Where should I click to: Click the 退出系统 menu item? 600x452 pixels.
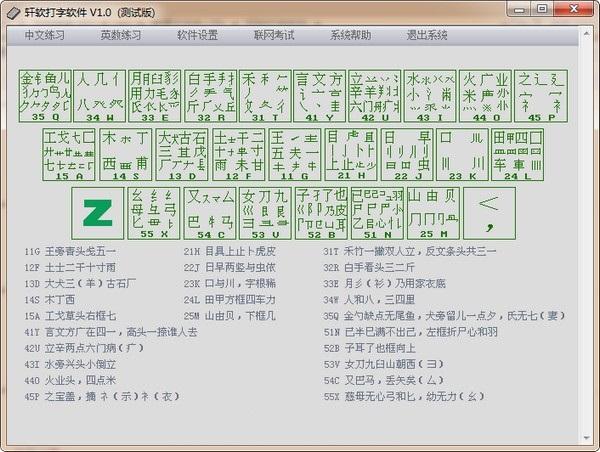pos(427,35)
